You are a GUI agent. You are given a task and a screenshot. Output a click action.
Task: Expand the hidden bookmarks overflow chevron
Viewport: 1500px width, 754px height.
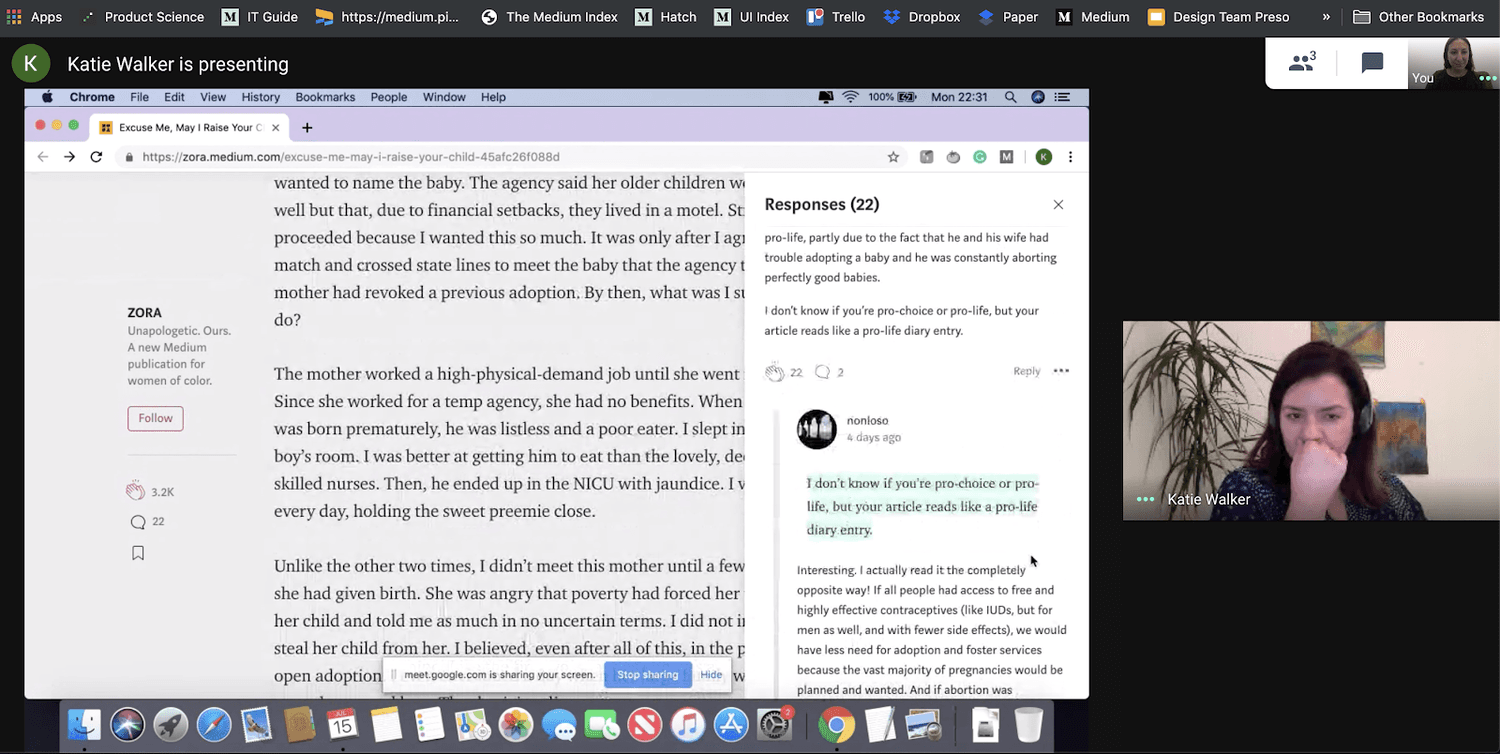coord(1326,17)
